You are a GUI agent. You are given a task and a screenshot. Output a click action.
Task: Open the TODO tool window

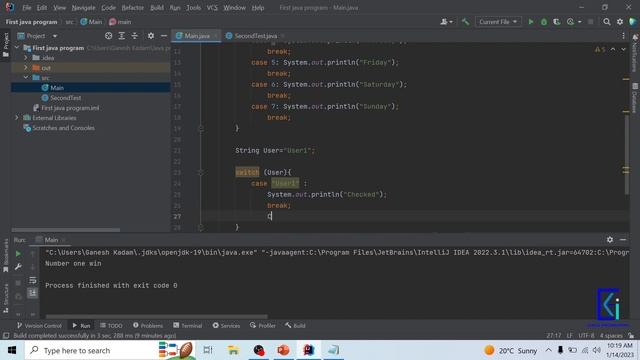tap(111, 325)
